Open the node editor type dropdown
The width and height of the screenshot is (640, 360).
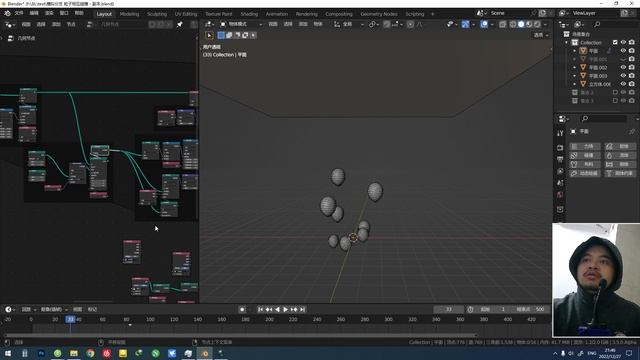(9, 24)
